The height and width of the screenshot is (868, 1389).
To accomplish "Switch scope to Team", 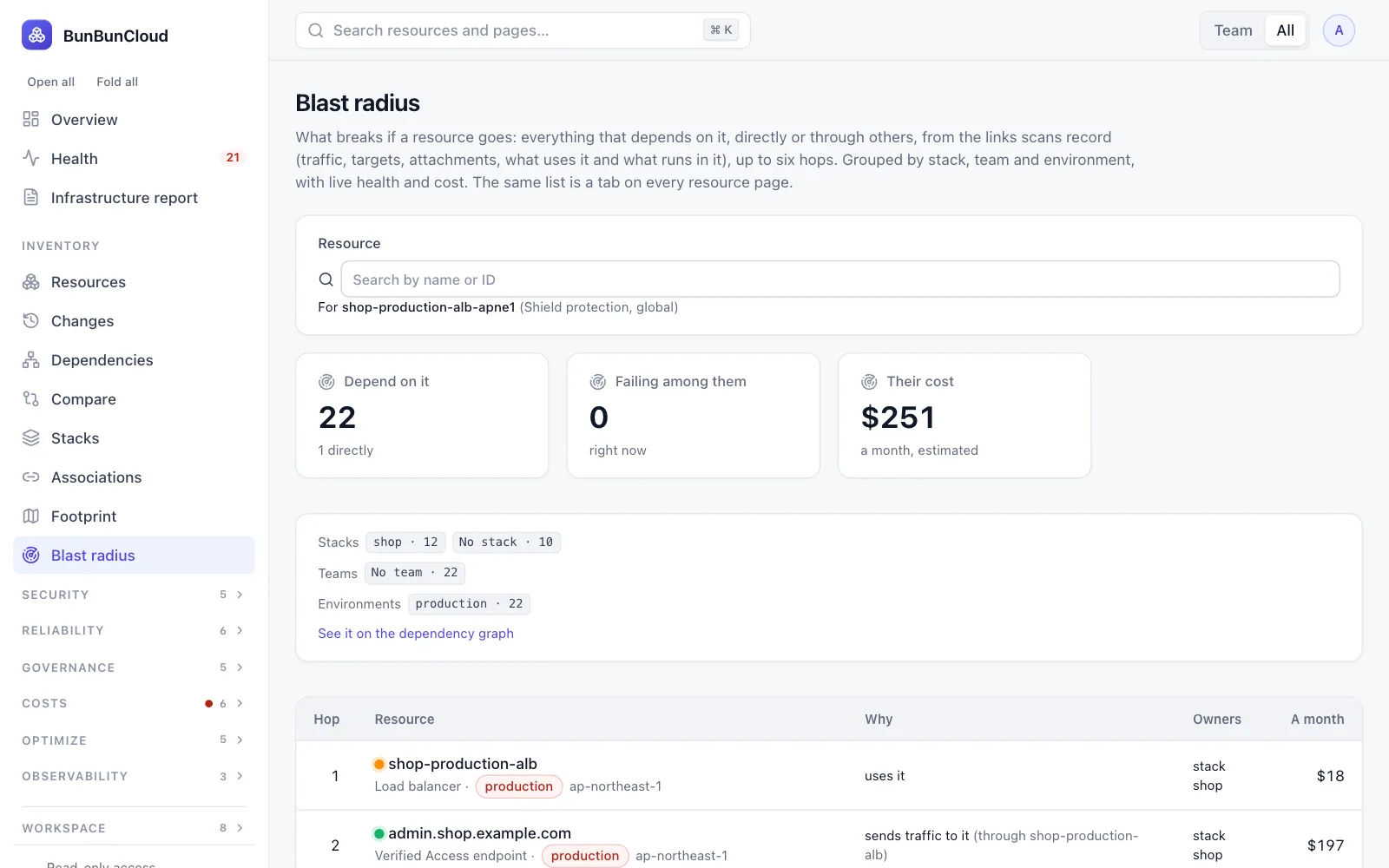I will tap(1233, 30).
